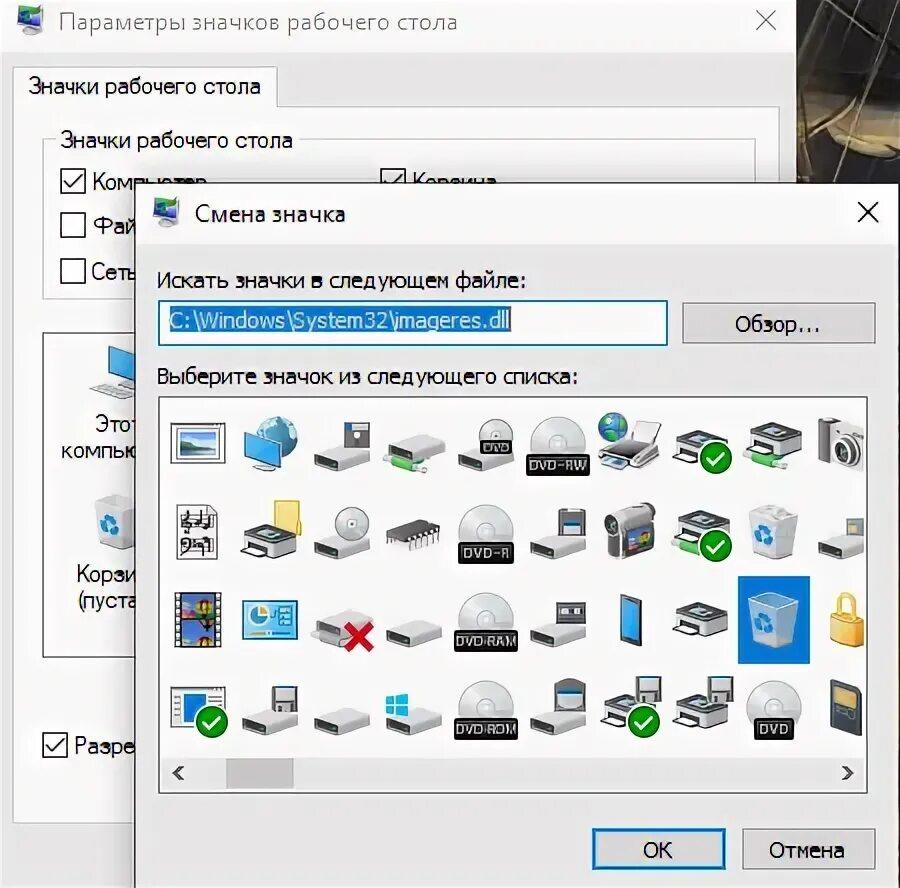Pick the full recycle bin icon

click(773, 532)
